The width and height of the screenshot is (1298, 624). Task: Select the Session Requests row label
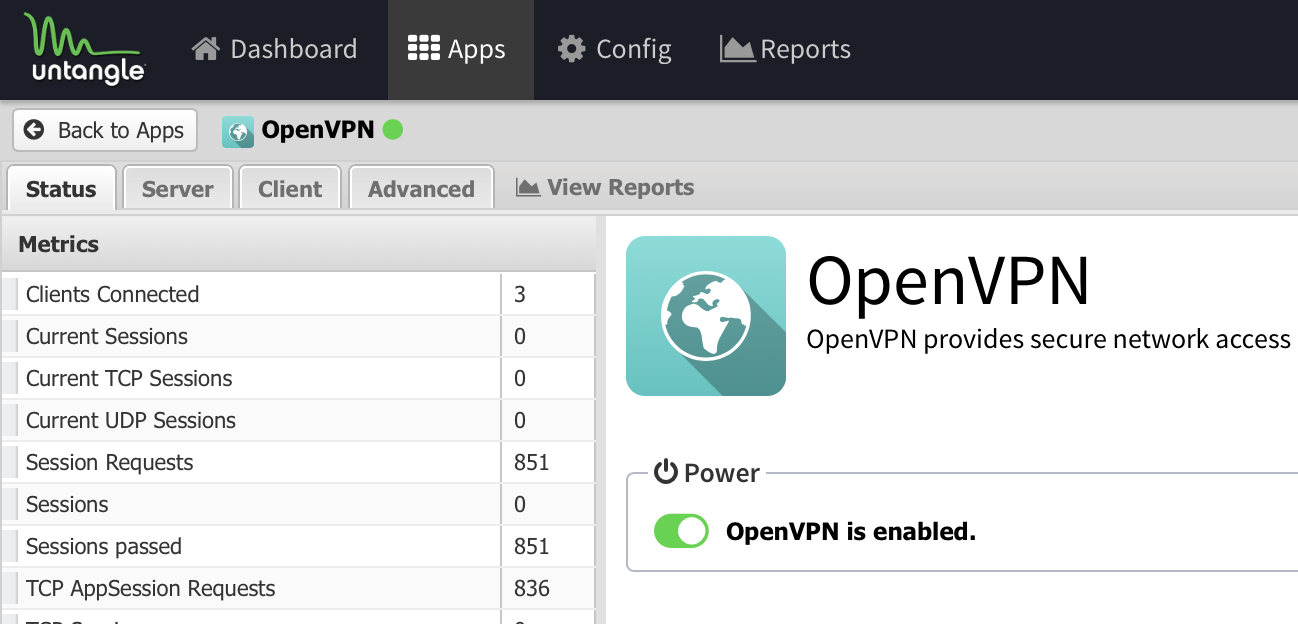(110, 462)
